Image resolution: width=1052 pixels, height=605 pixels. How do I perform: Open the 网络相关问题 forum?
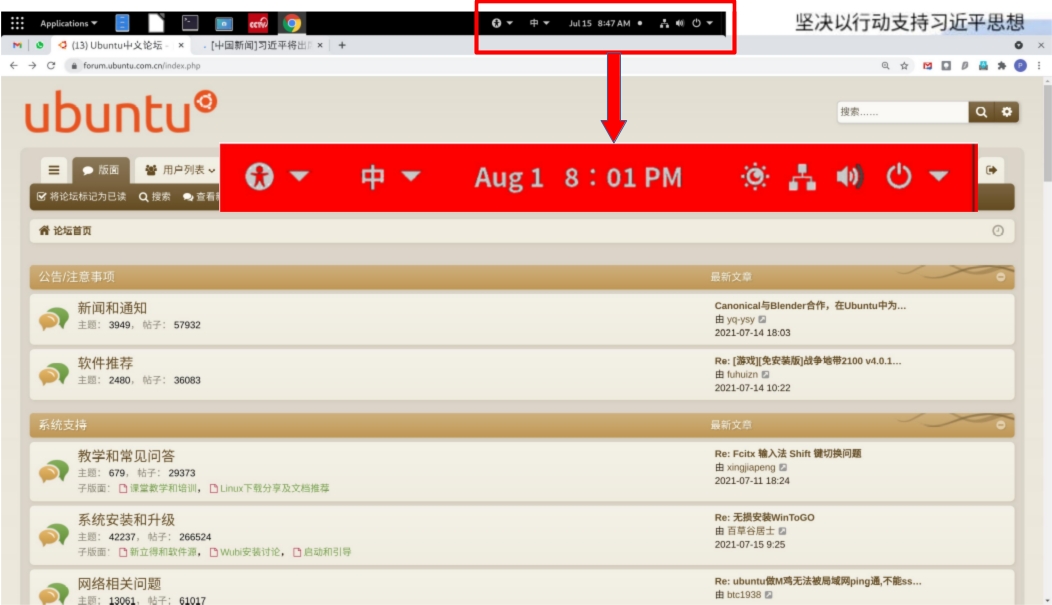point(119,584)
